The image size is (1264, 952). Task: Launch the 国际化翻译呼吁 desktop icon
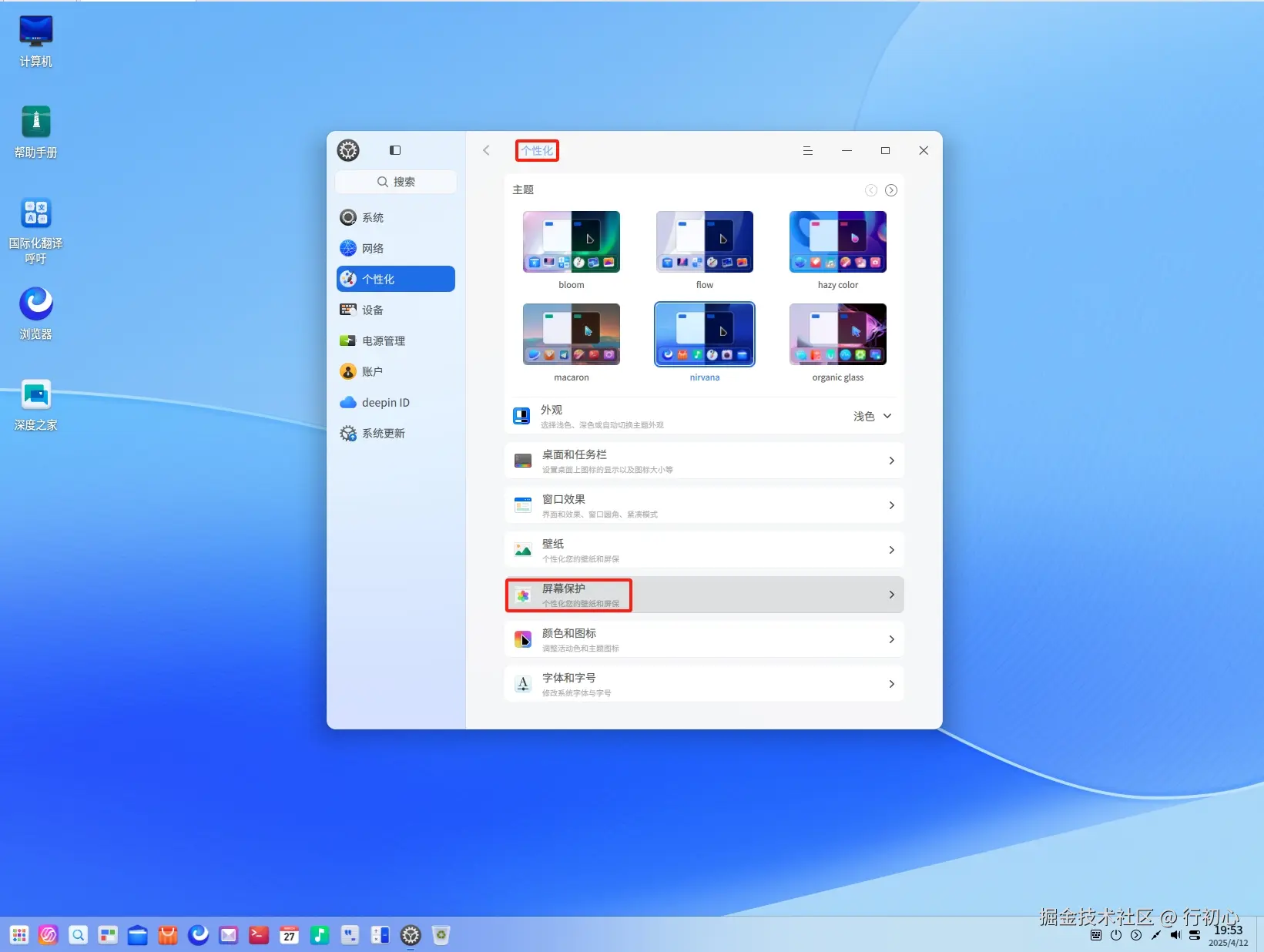pos(35,231)
